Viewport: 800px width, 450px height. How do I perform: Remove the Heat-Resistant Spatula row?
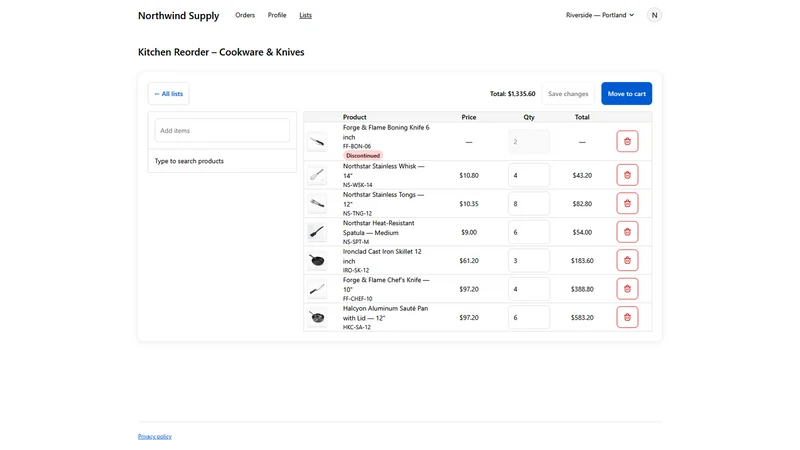coord(627,232)
